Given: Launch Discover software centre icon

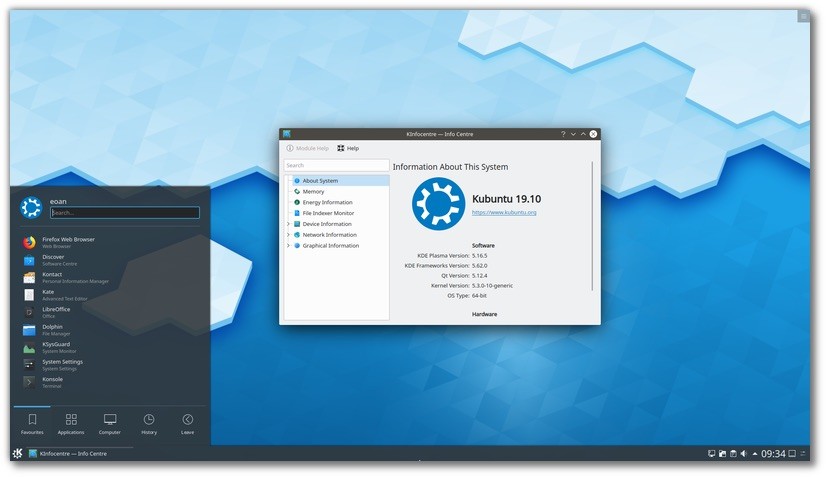Looking at the screenshot, I should coord(30,260).
